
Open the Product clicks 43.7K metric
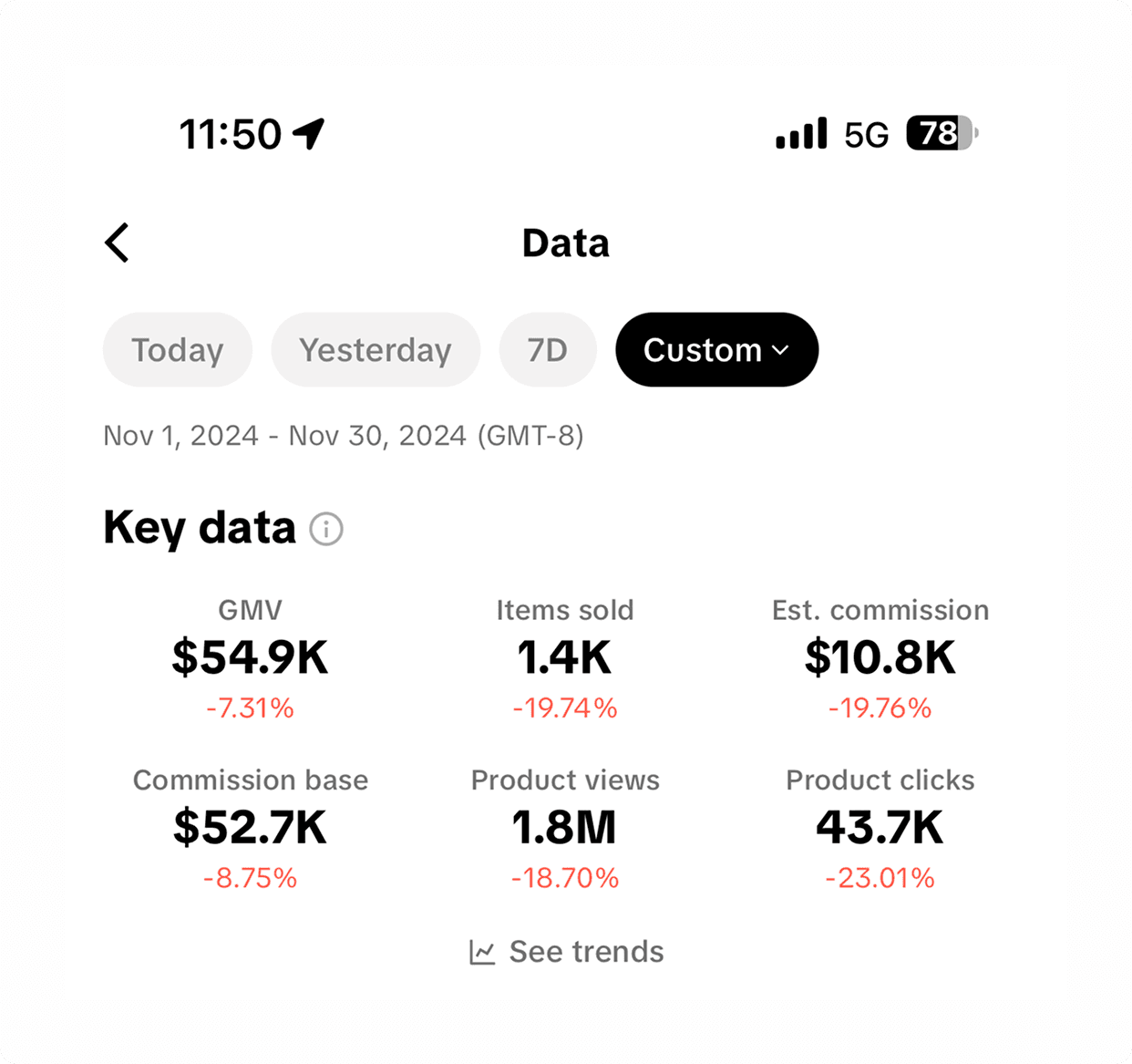tap(880, 829)
